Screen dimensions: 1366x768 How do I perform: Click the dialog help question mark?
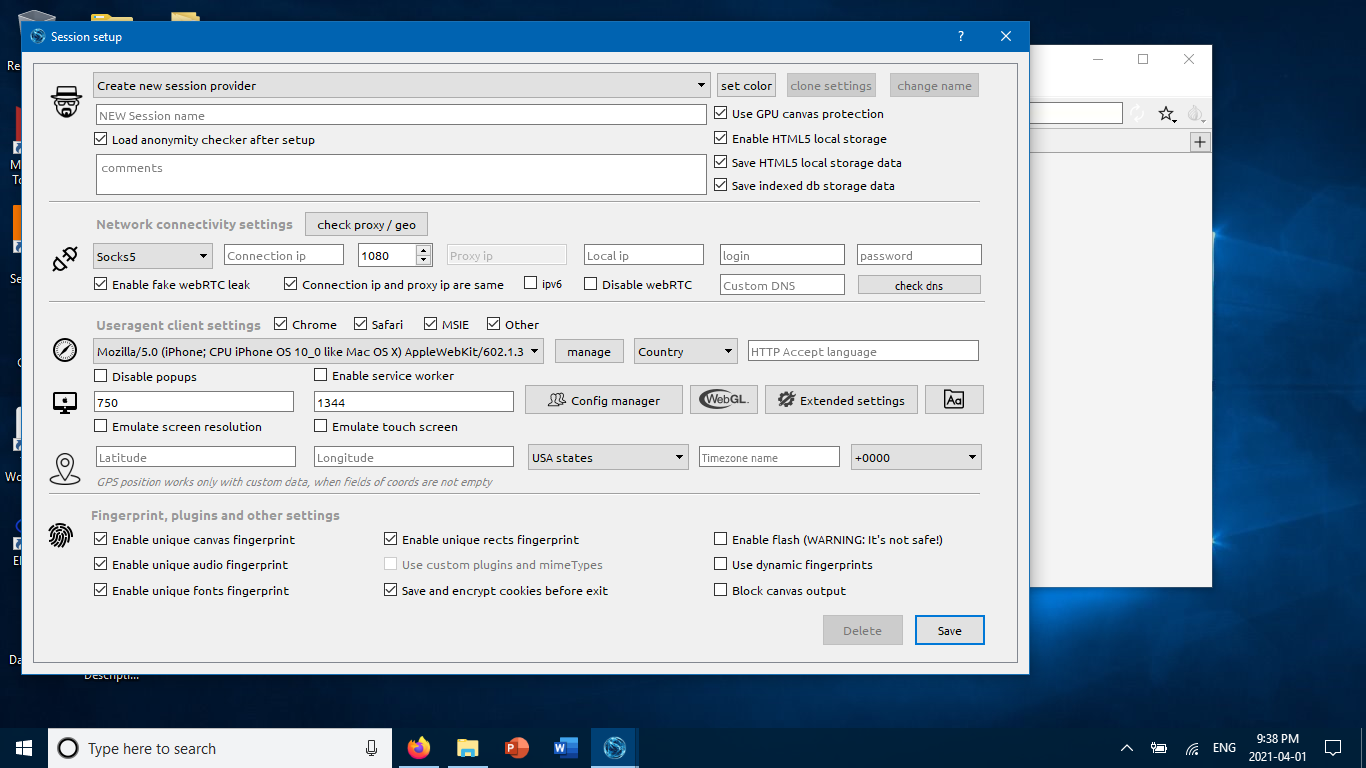(x=960, y=36)
